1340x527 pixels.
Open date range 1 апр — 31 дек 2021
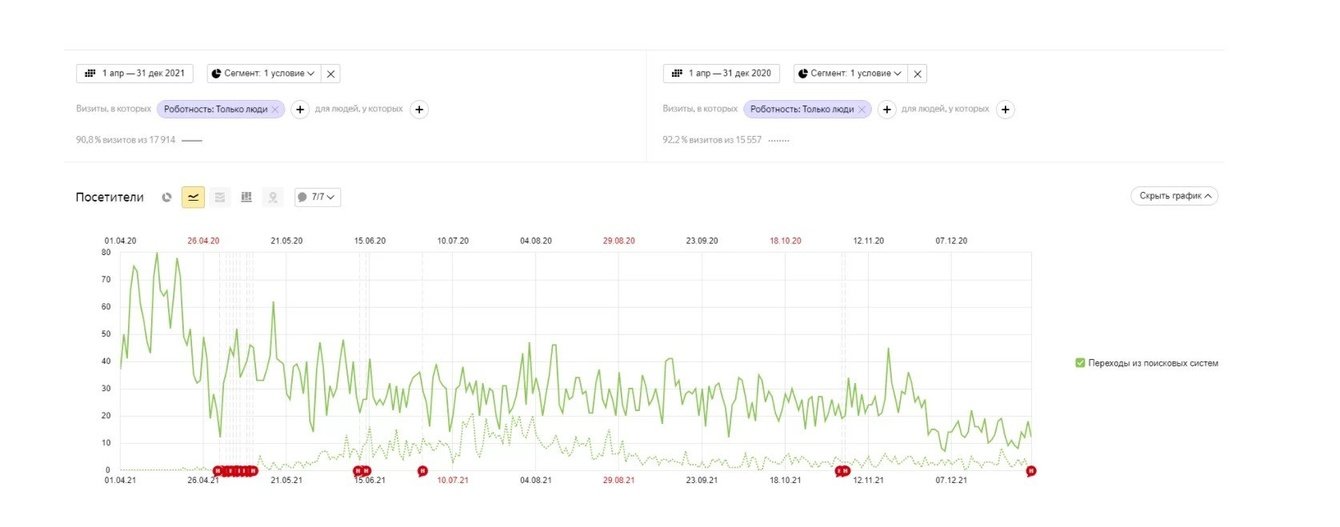(x=135, y=73)
